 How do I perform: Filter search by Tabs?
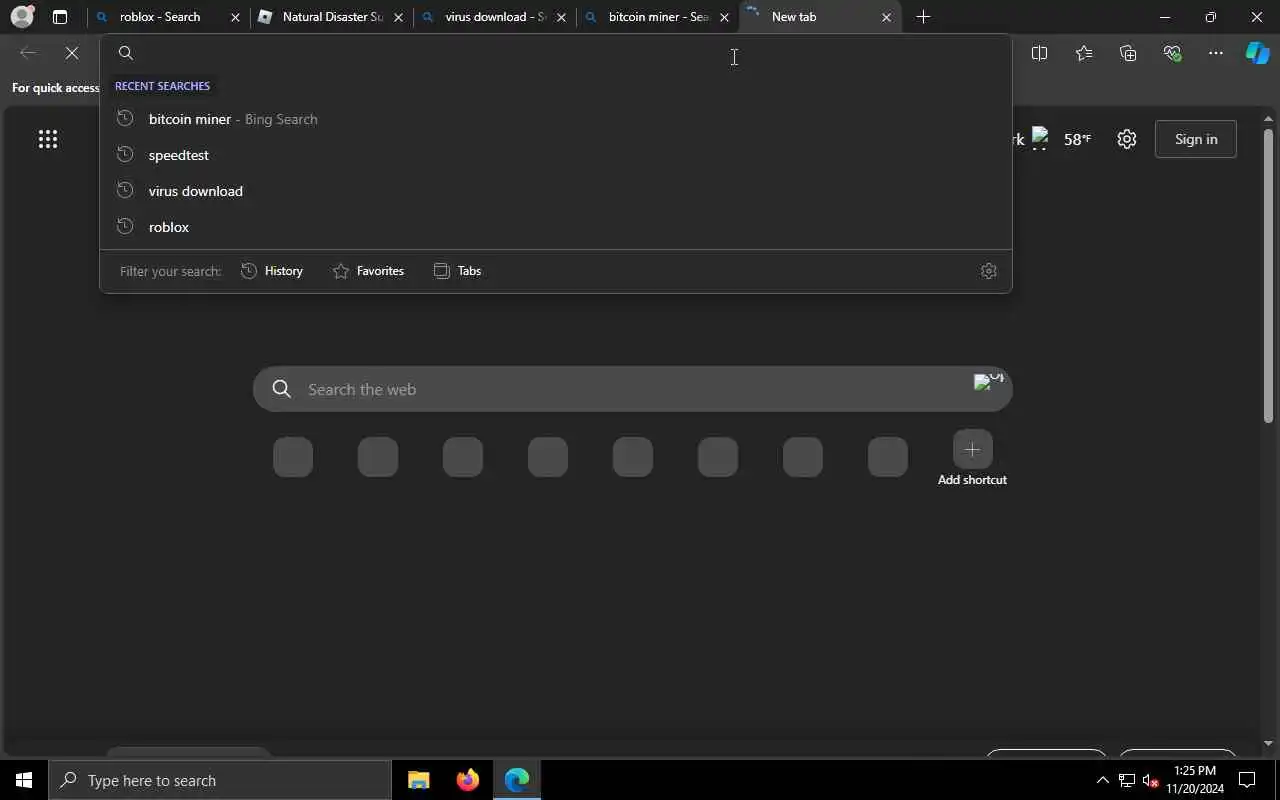[458, 271]
